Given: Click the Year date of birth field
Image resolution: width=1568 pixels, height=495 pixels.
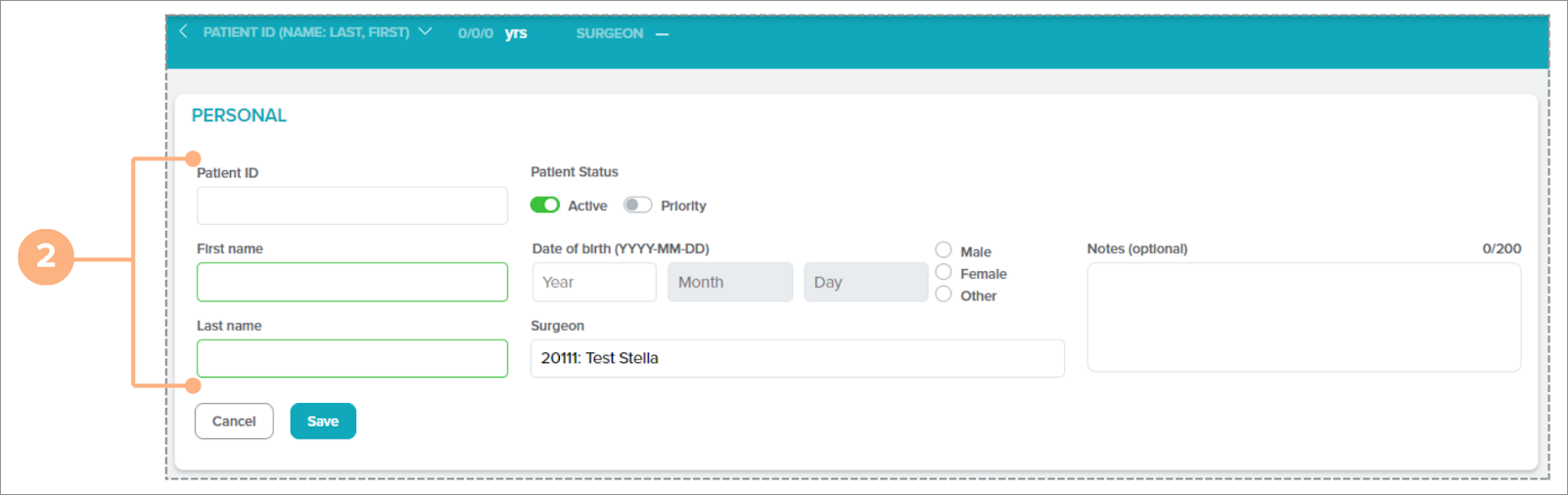Looking at the screenshot, I should (x=593, y=282).
